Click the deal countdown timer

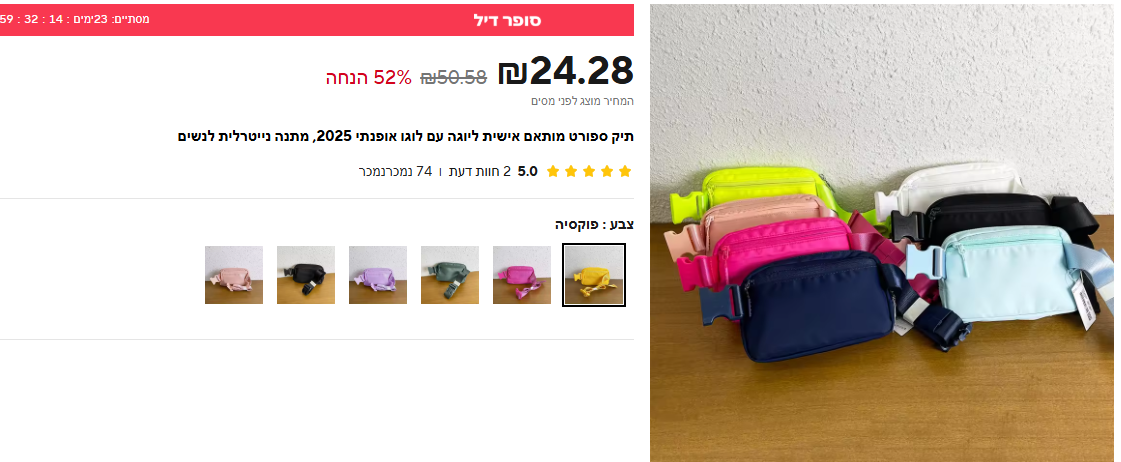tap(75, 19)
